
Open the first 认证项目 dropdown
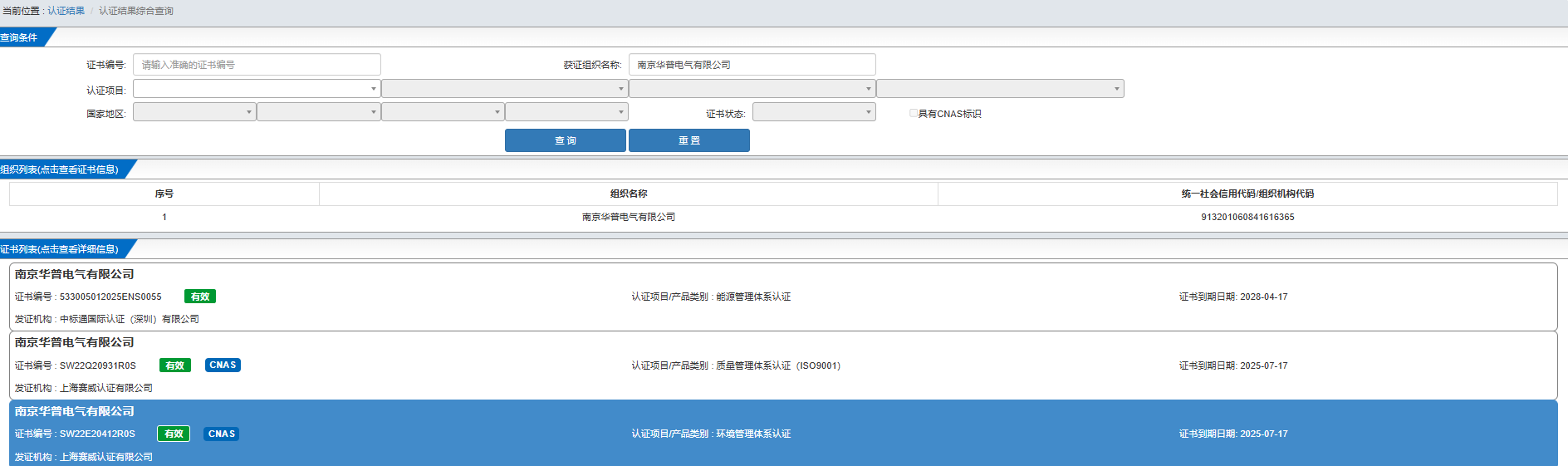point(257,89)
